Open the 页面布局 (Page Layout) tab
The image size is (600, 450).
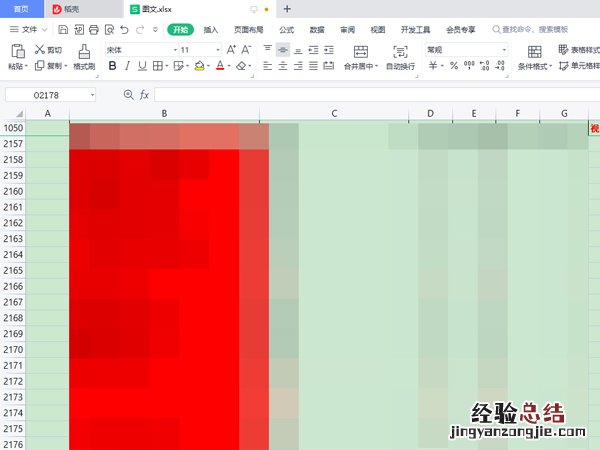pos(249,30)
